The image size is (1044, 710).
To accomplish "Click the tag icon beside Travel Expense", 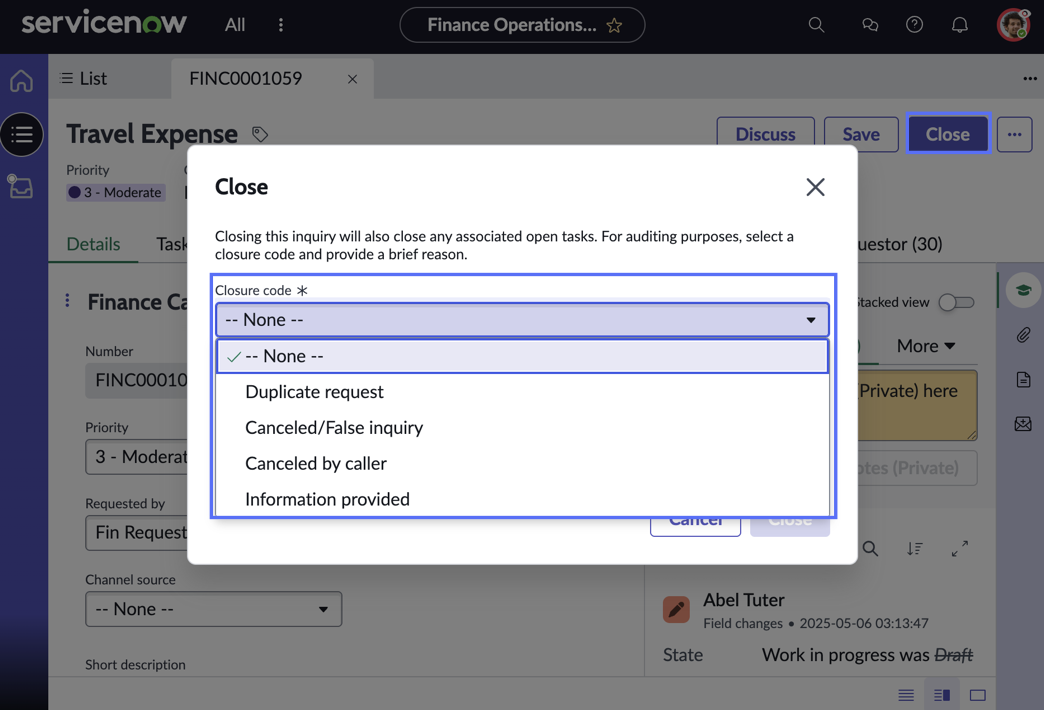I will point(260,135).
